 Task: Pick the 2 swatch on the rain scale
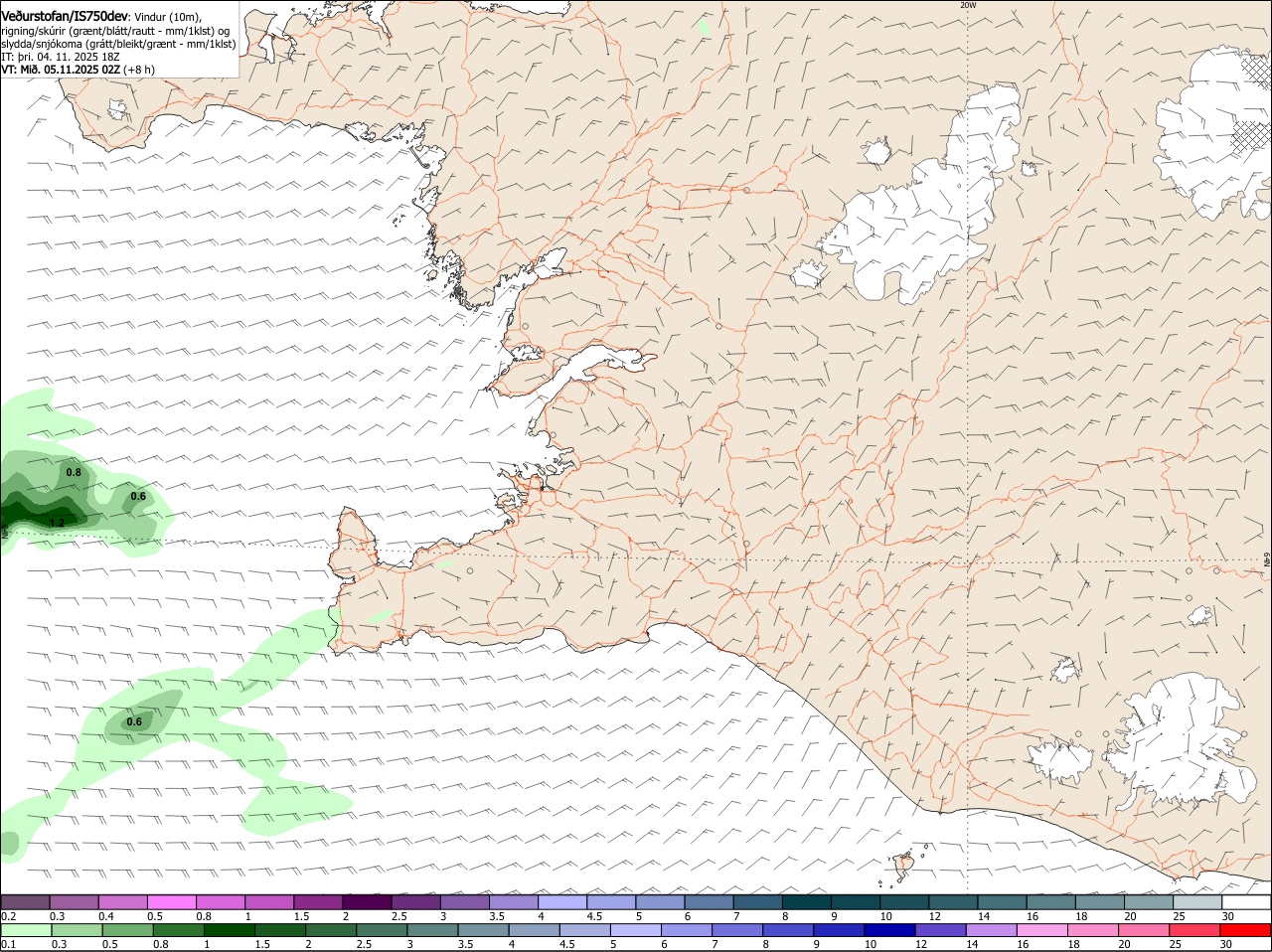[x=330, y=930]
